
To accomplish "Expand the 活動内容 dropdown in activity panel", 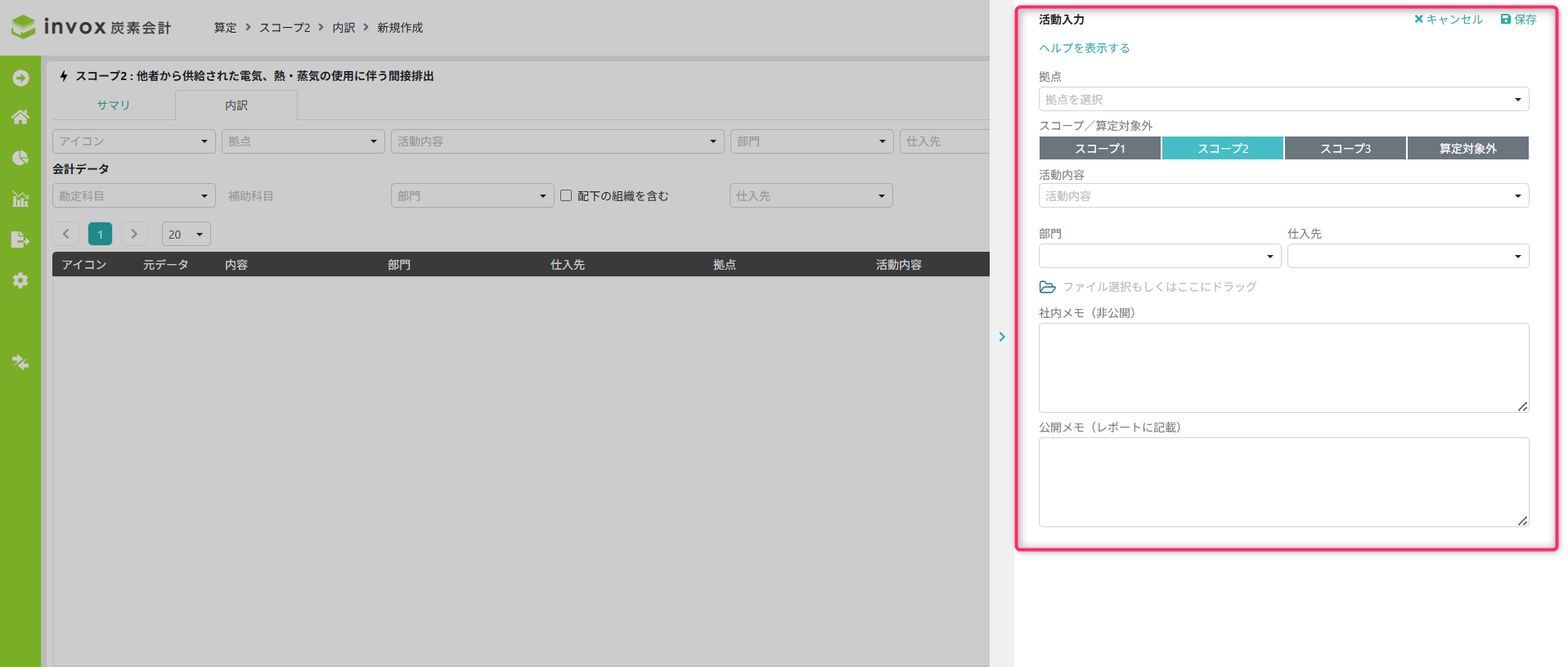I will tap(1283, 196).
